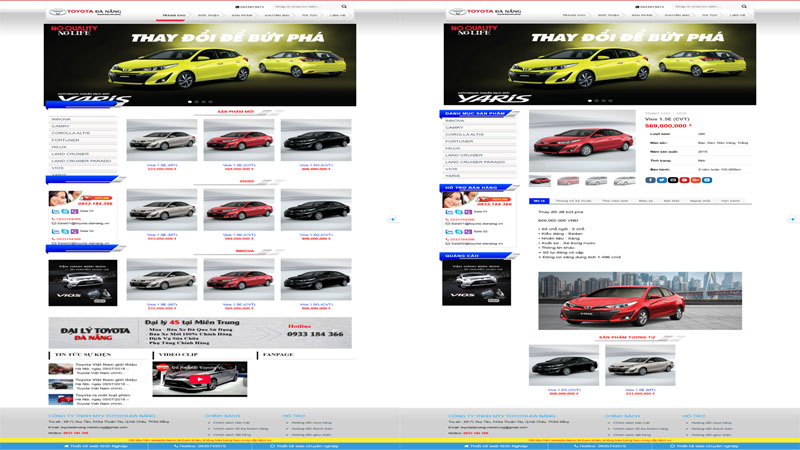Screen dimensions: 800x450
Task: Switch to Thư viện ảnh tab
Action: (x=615, y=201)
